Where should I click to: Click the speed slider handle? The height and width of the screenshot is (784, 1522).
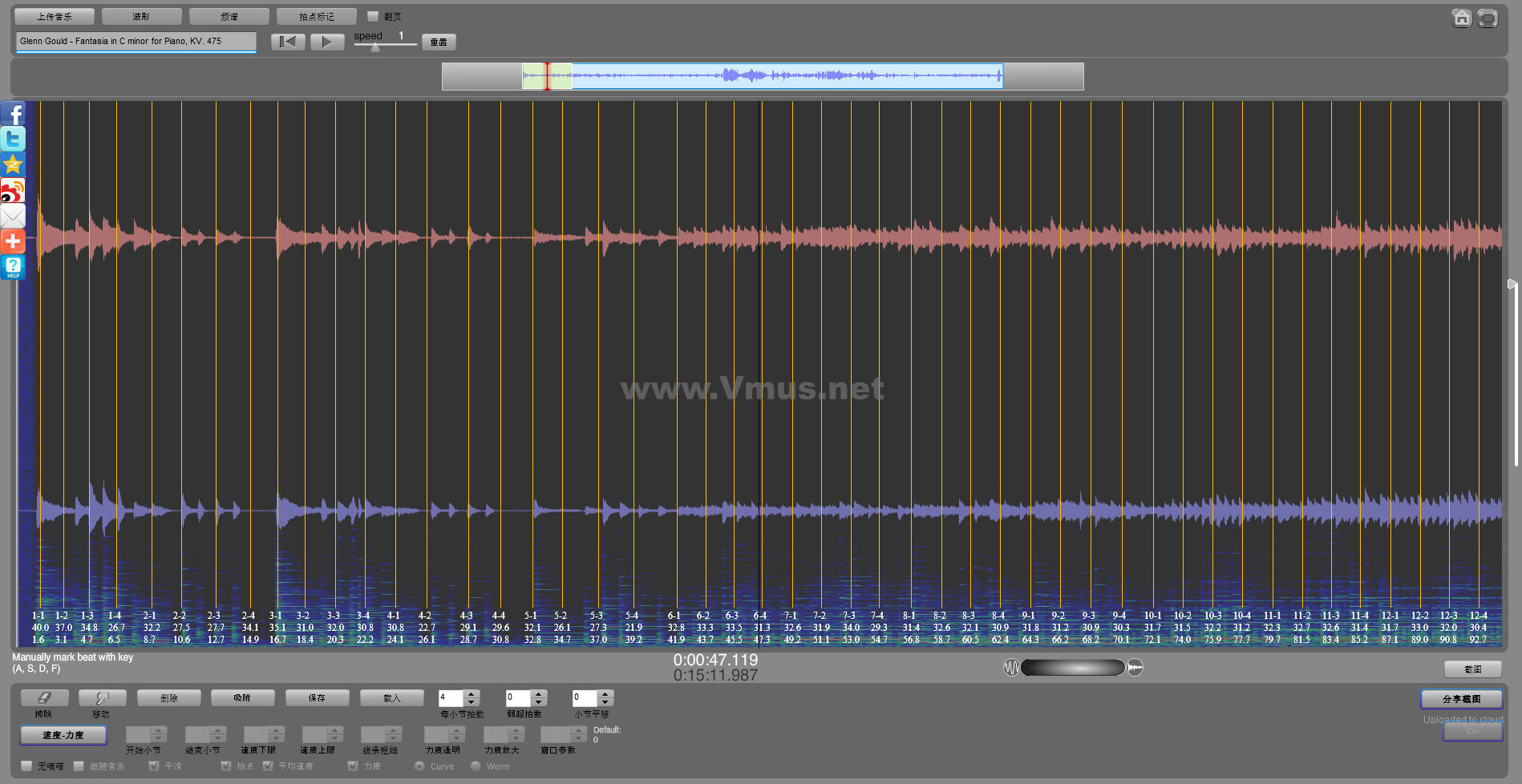(x=375, y=47)
